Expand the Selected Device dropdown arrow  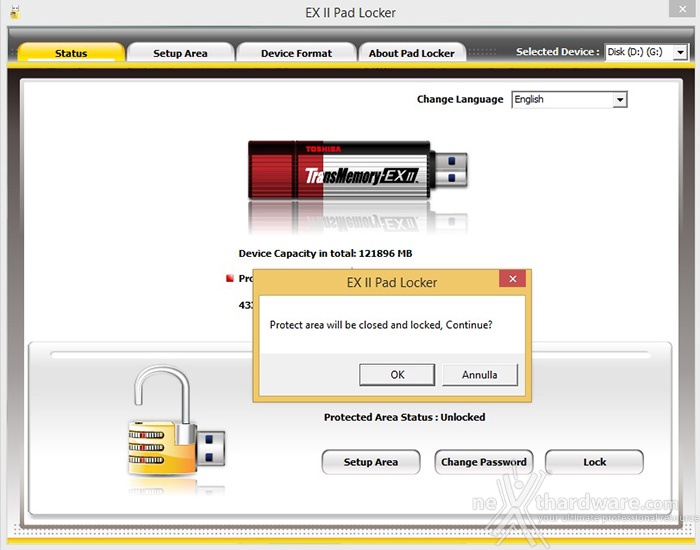pos(680,52)
